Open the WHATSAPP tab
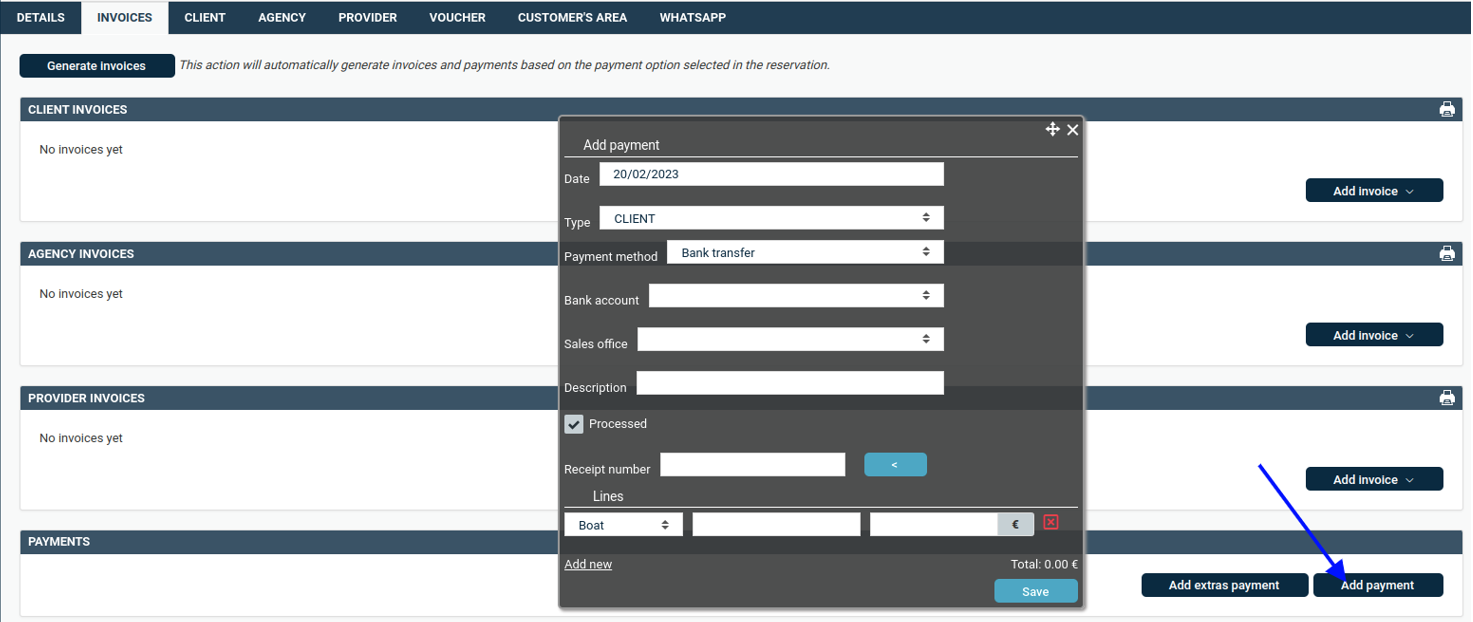 point(693,18)
